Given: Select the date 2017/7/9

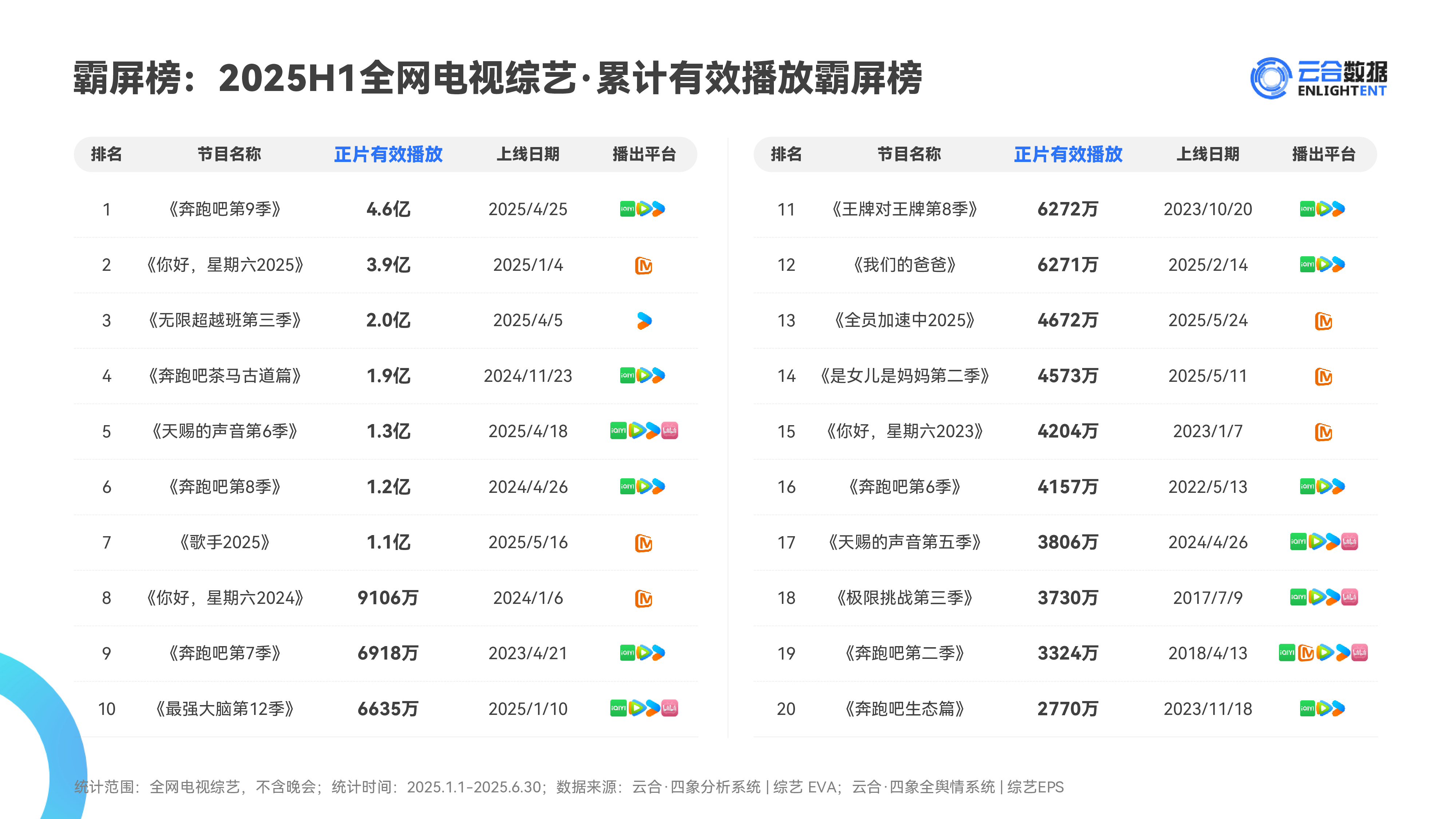Looking at the screenshot, I should 1208,598.
